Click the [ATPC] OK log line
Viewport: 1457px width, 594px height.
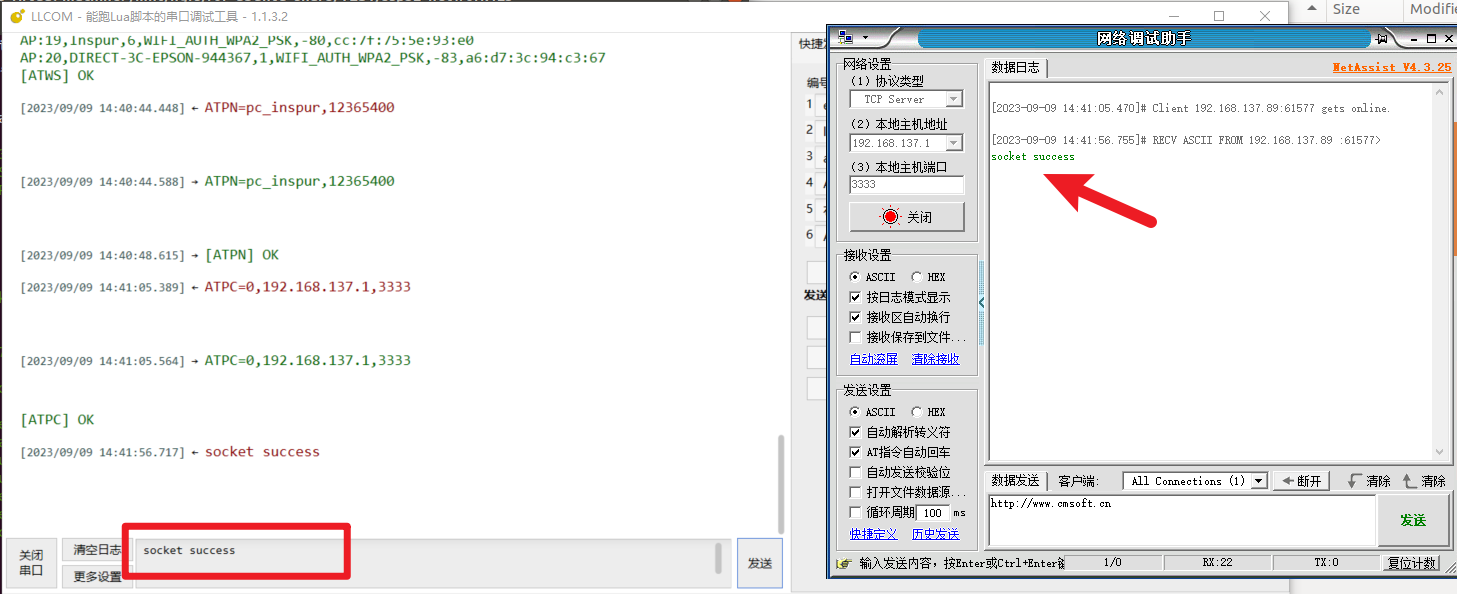[x=57, y=420]
